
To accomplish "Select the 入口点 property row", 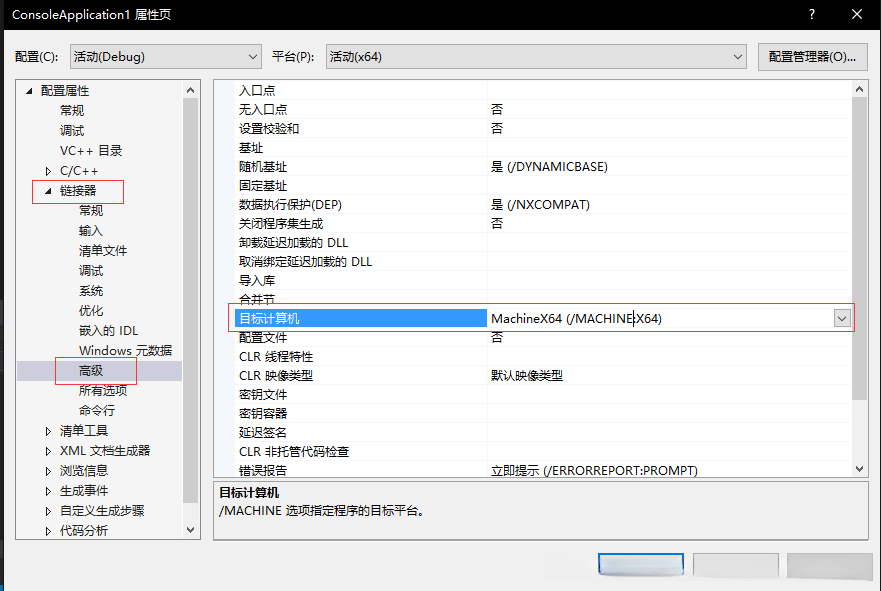I will [543, 90].
